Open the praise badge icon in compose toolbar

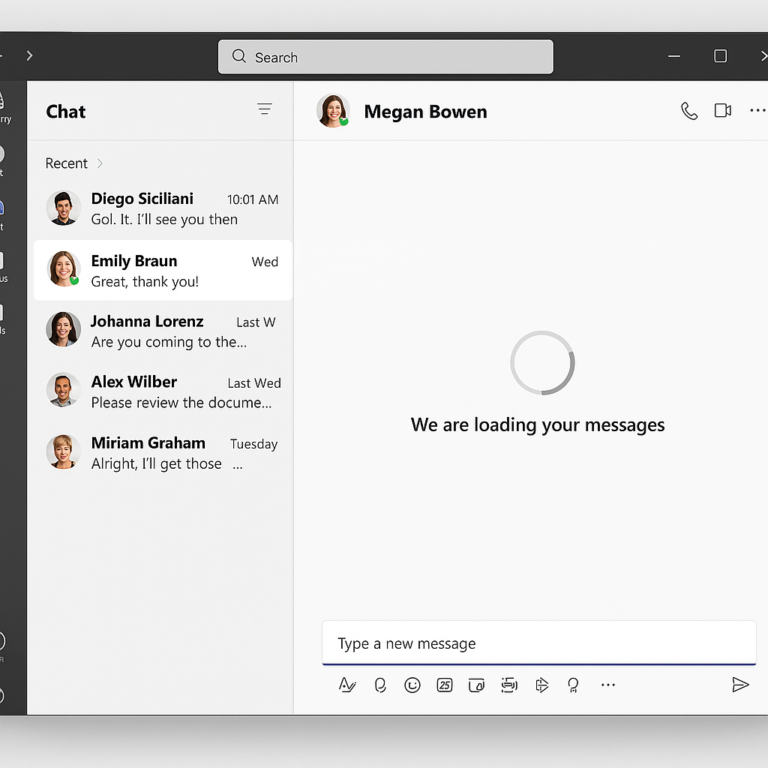tap(573, 685)
